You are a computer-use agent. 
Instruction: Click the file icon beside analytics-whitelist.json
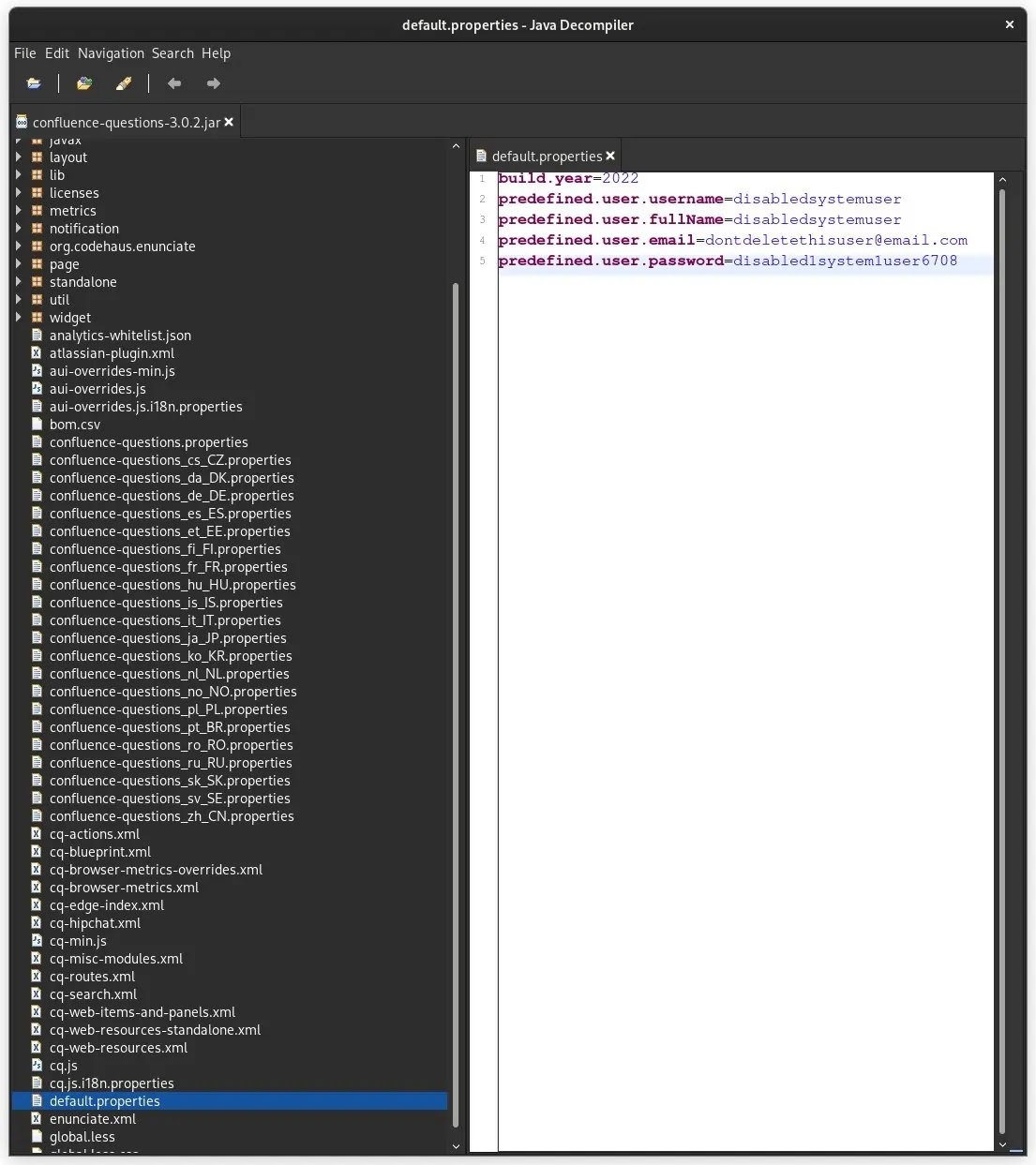pyautogui.click(x=38, y=336)
